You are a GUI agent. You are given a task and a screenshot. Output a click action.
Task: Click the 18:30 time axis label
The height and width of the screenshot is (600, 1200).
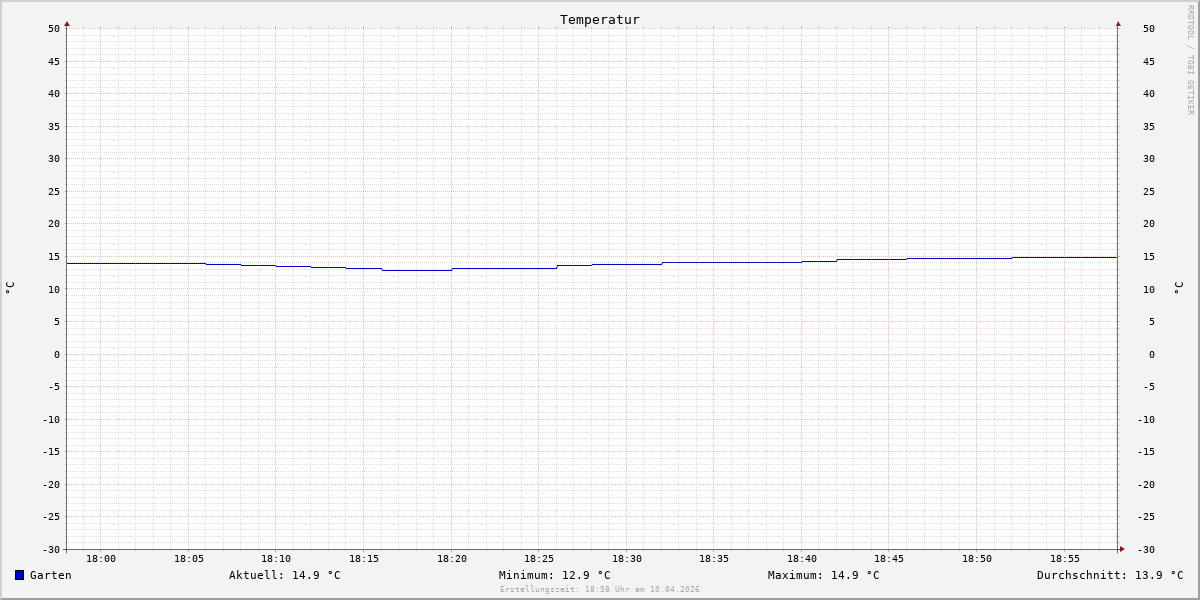(627, 559)
